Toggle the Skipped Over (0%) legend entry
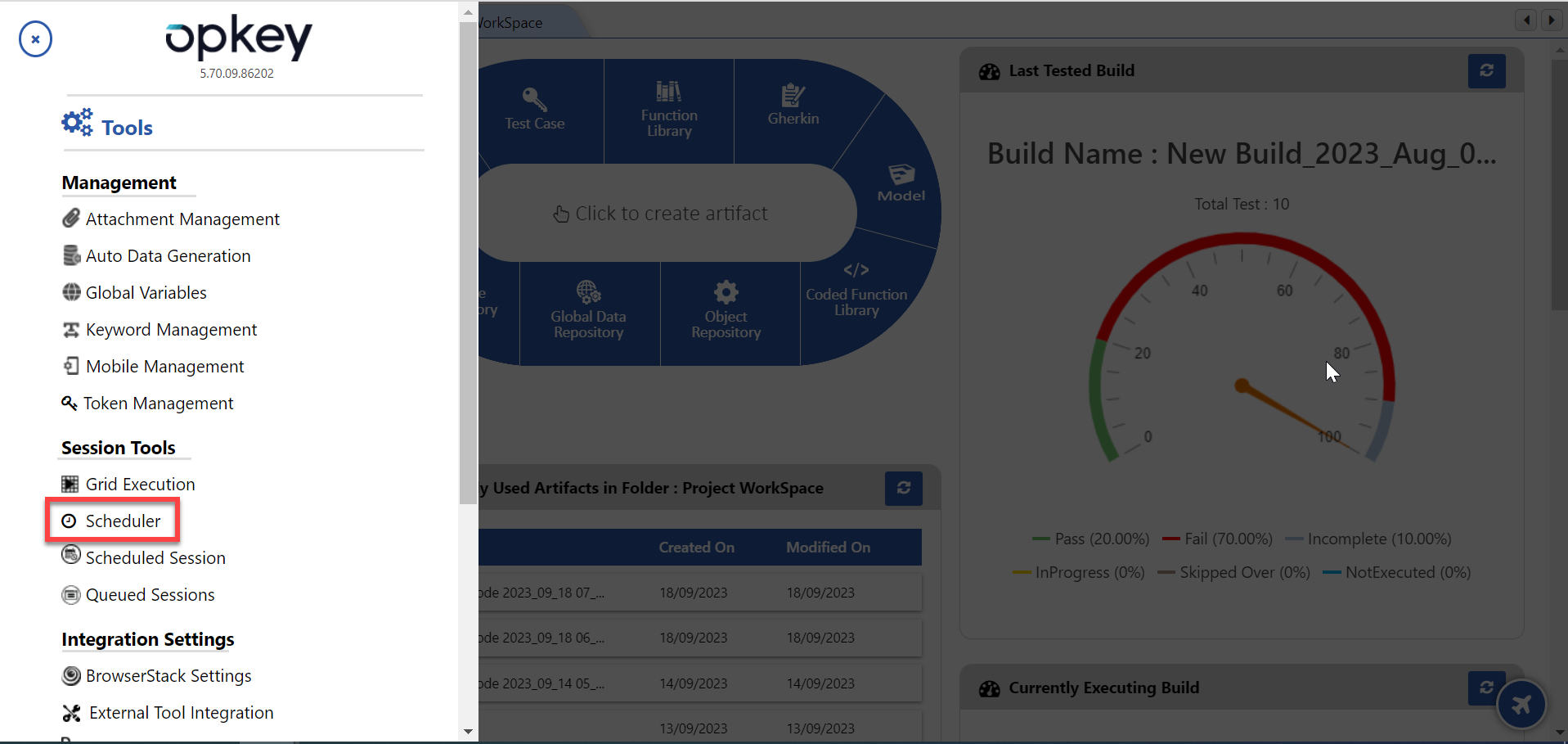The width and height of the screenshot is (1568, 744). [x=1233, y=572]
